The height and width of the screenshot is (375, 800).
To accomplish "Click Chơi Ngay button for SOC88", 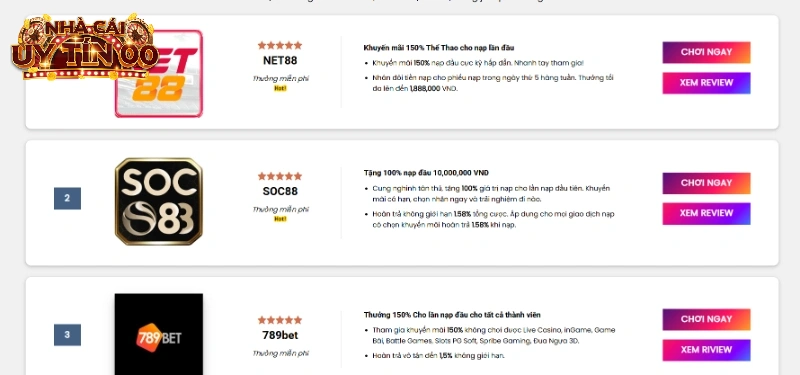I will (x=706, y=183).
